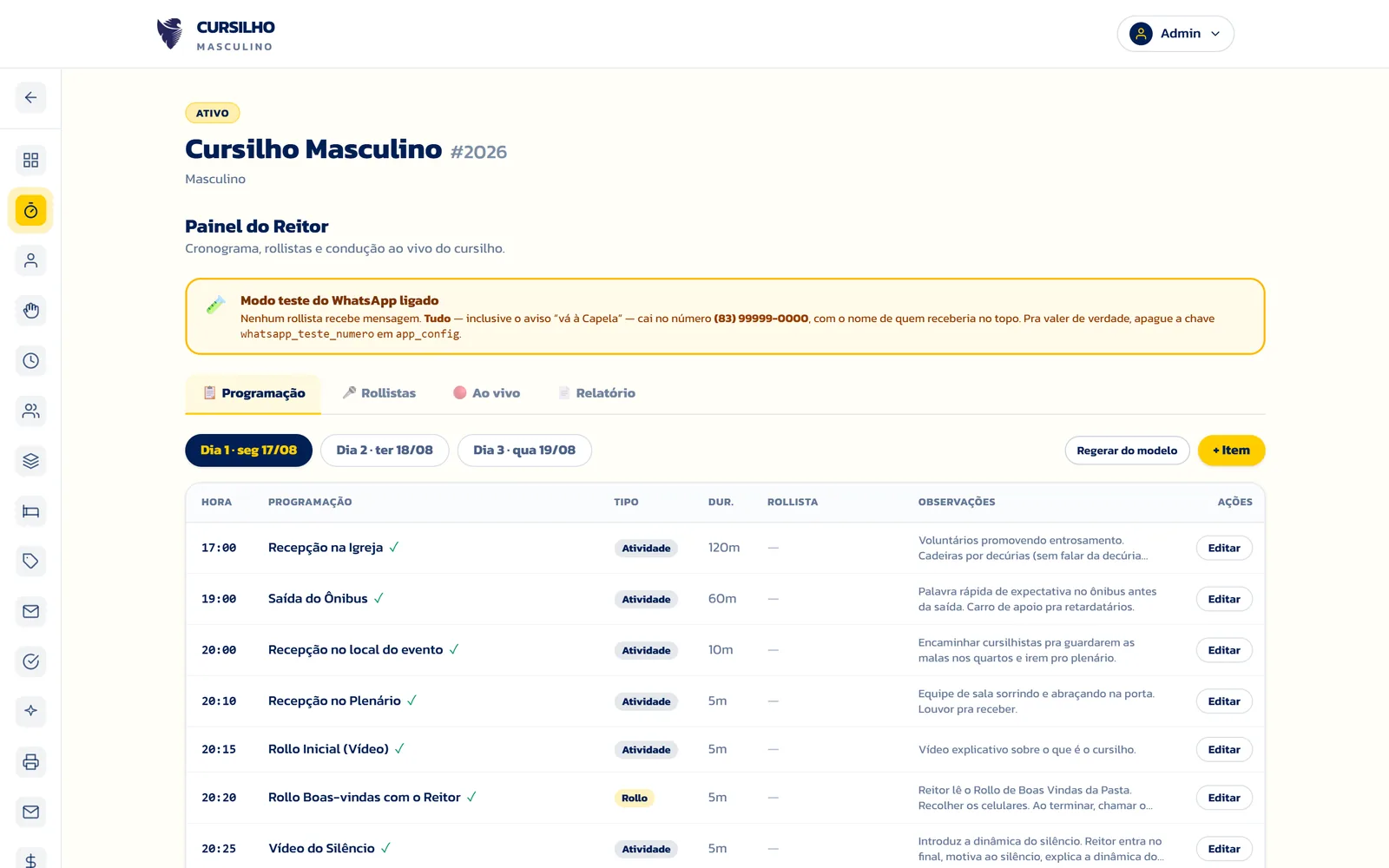The image size is (1389, 868).
Task: Click the raised hand sidebar icon
Action: [x=30, y=311]
